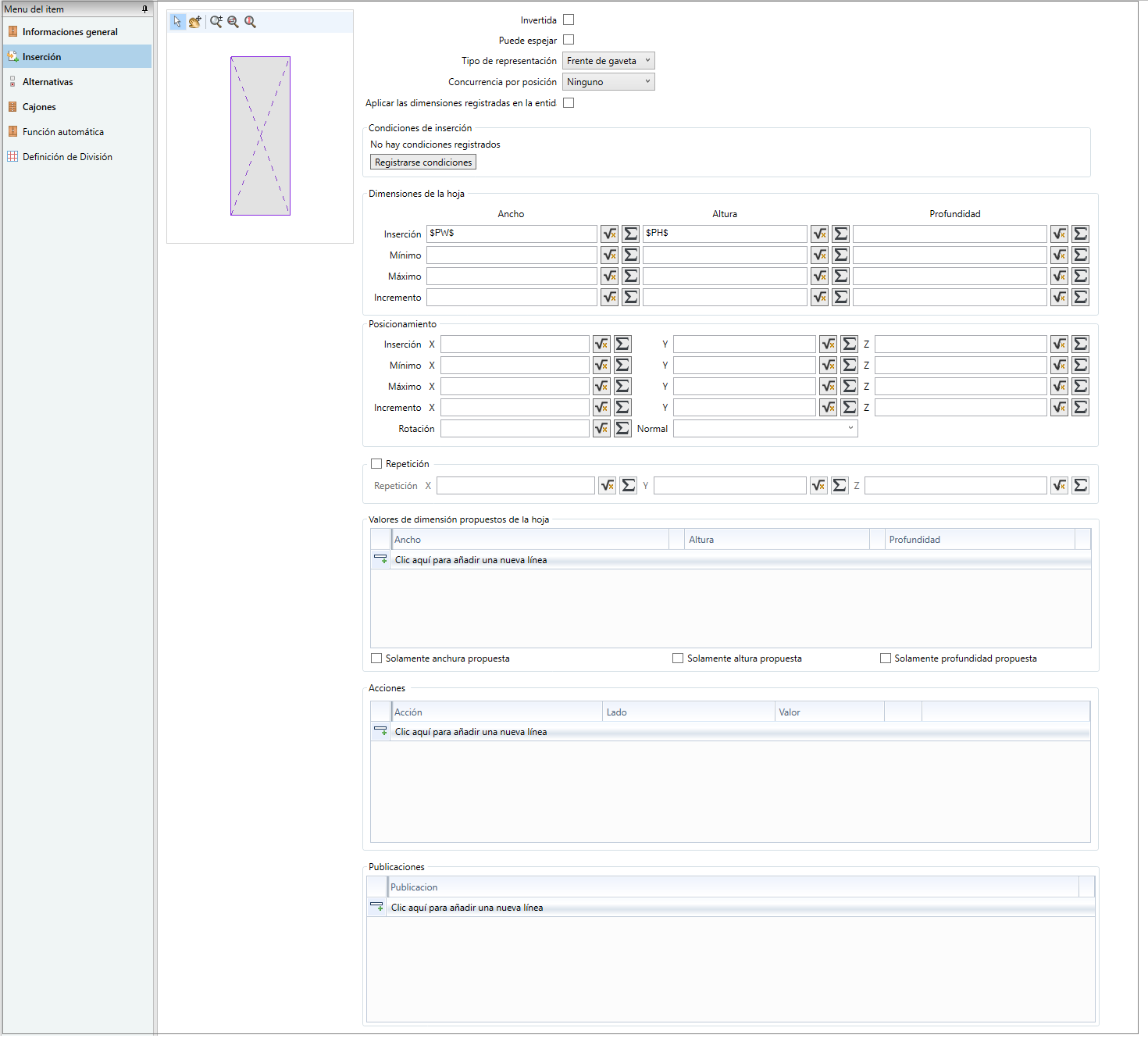Click the sigma icon for Posicionamiento Incremento Z
Image resolution: width=1148 pixels, height=1042 pixels.
(1080, 407)
